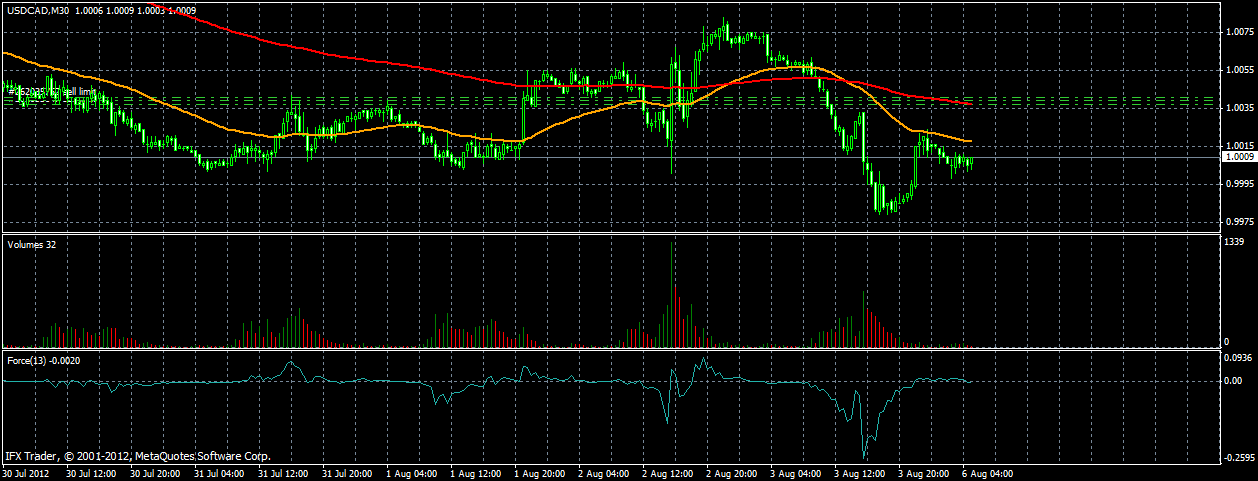Click the tallest volume bar at 2 Aug 12:00
This screenshot has width=1258, height=481.
671,294
